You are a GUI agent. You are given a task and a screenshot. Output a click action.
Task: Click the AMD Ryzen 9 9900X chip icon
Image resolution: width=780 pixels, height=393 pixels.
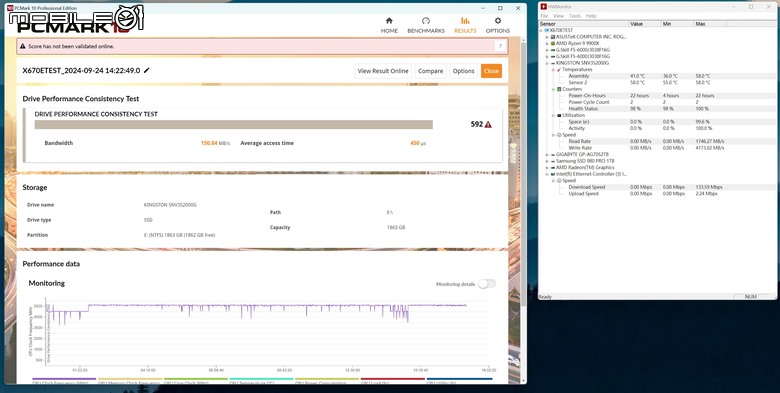coord(553,43)
